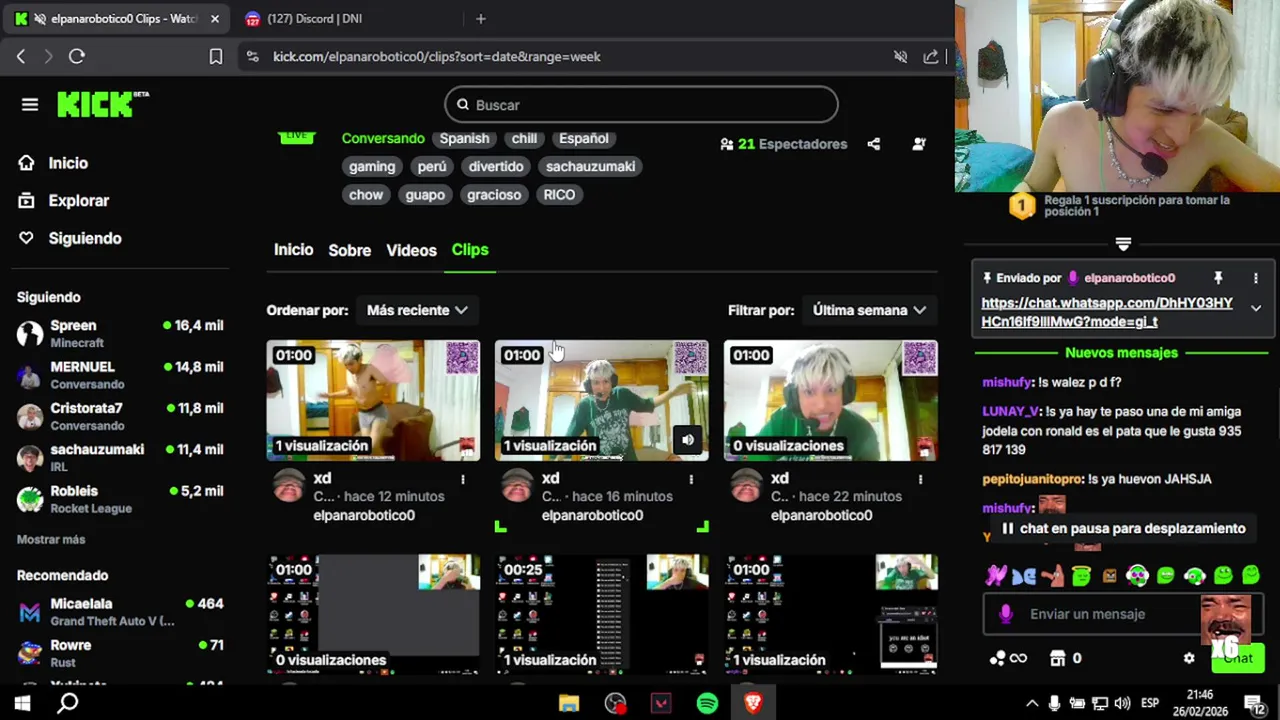Click the shop icon in chat footer
Viewport: 1280px width, 720px height.
(x=1058, y=658)
